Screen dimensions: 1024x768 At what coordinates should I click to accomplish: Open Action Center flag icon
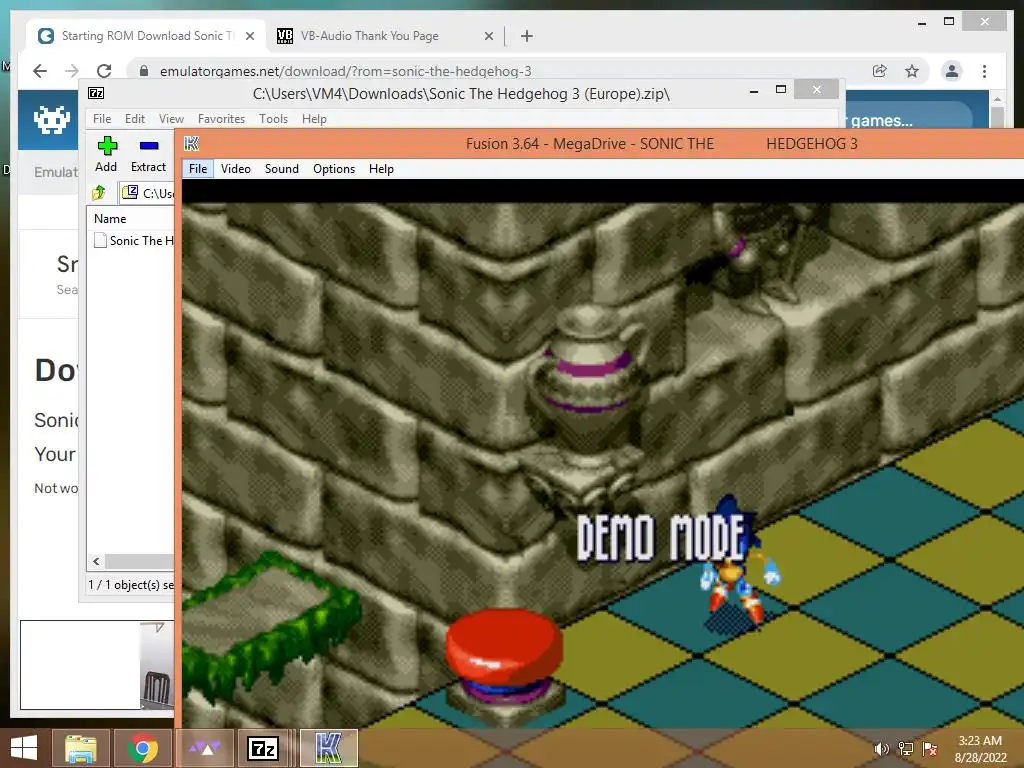[930, 749]
